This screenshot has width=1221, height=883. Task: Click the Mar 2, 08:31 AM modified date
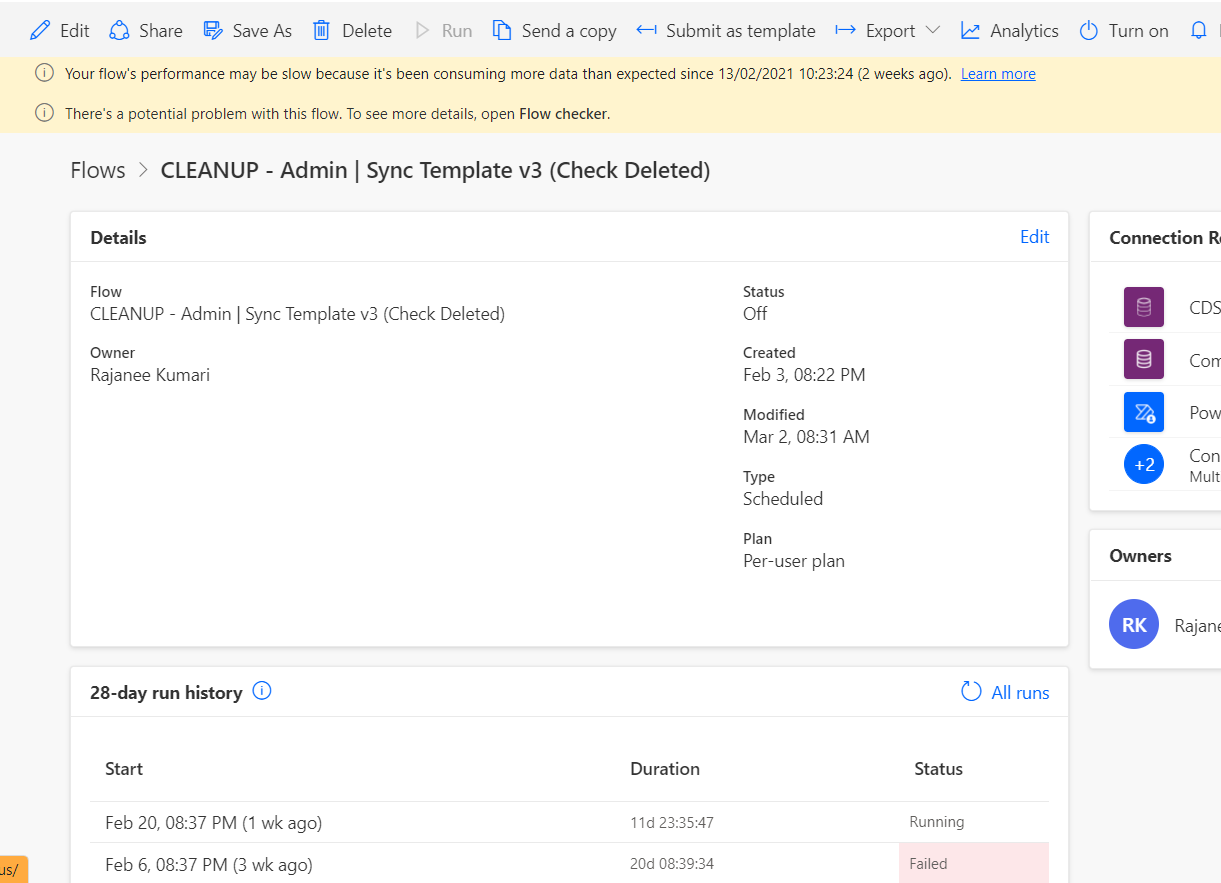[806, 437]
